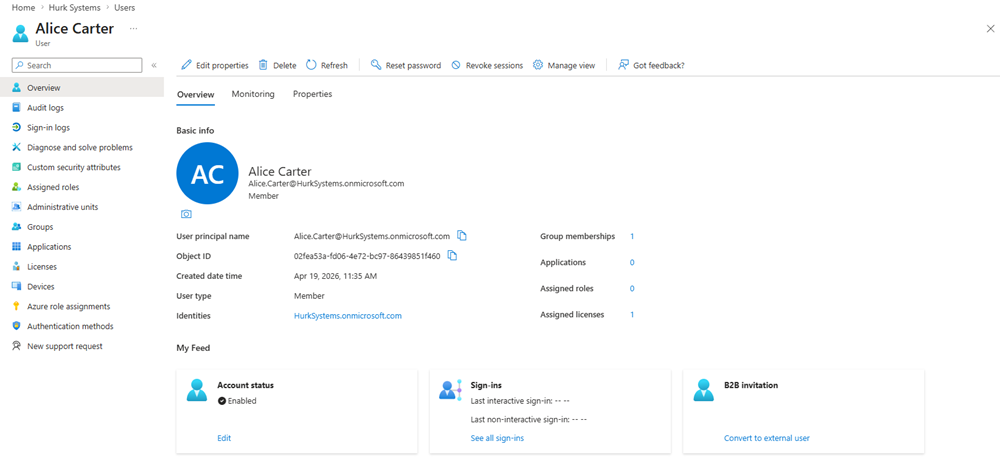Viewport: 1000px width, 467px height.
Task: Click in the sidebar Search field
Action: [77, 65]
